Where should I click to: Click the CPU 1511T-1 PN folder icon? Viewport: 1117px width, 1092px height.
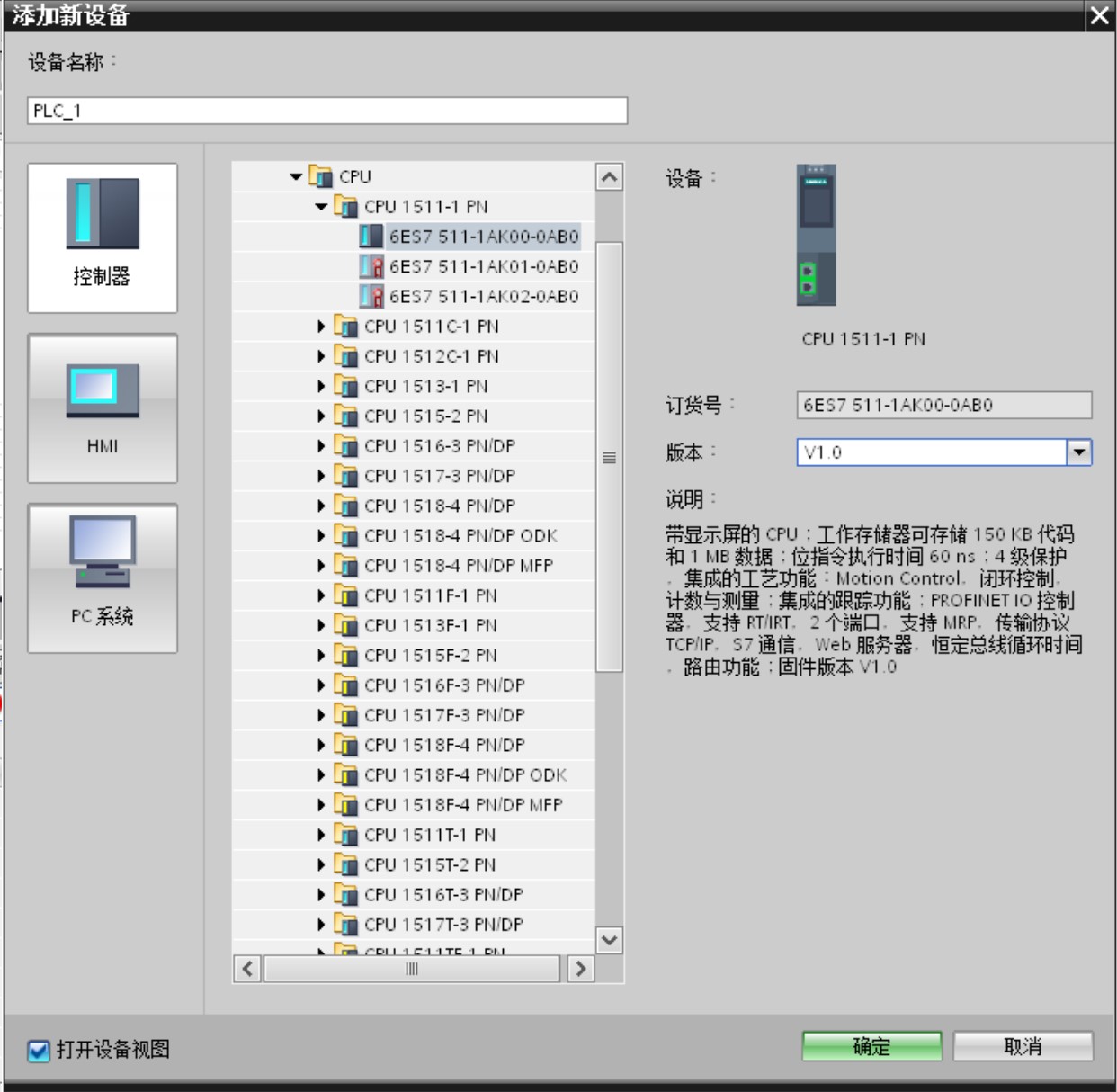click(346, 834)
